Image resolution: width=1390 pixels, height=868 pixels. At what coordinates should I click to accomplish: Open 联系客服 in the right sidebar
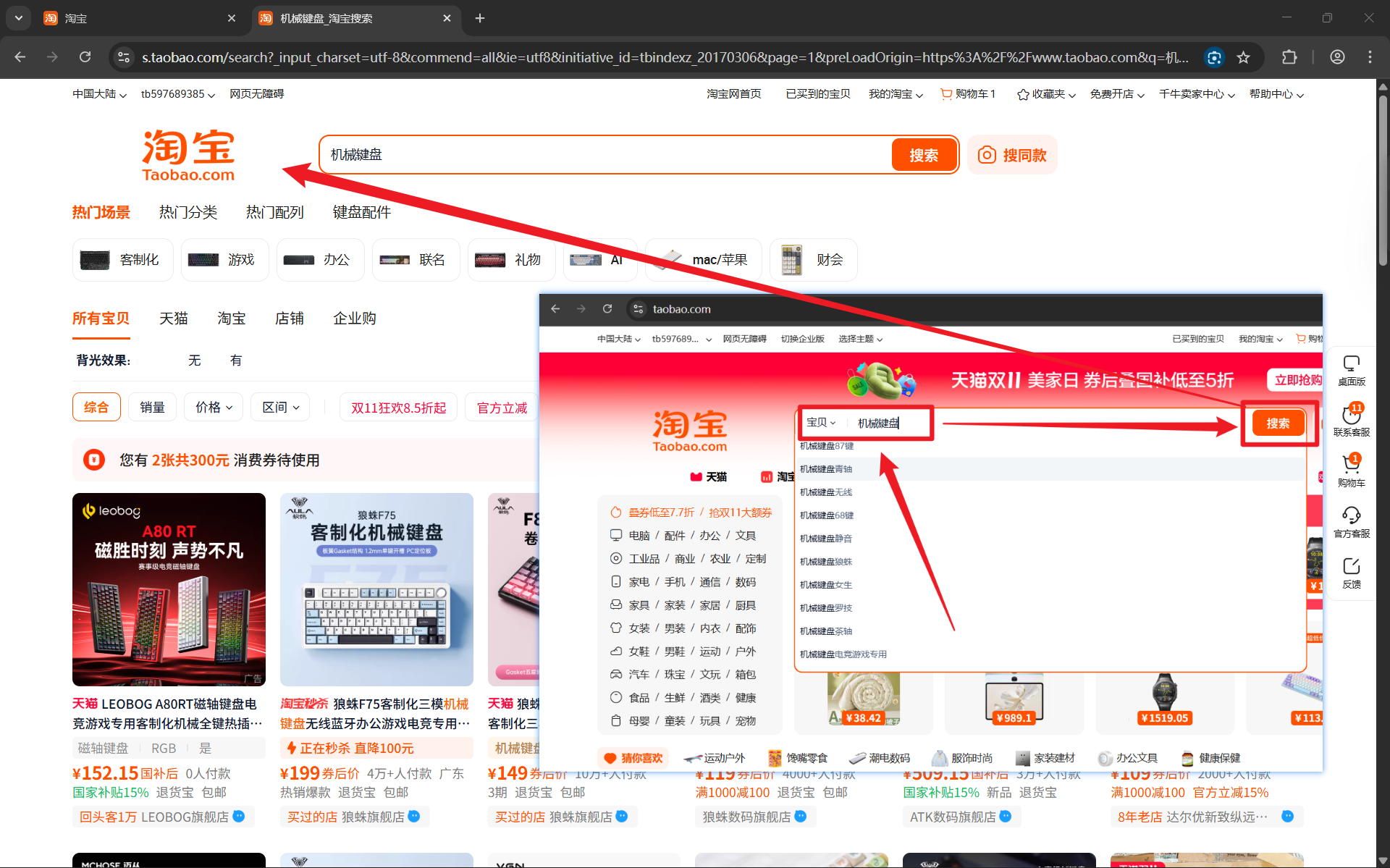pyautogui.click(x=1351, y=421)
